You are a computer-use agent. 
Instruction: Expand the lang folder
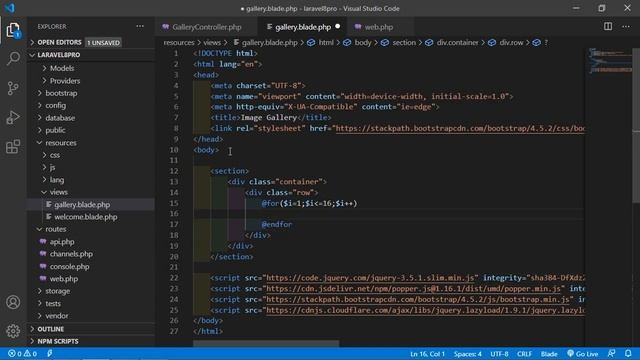[x=57, y=180]
